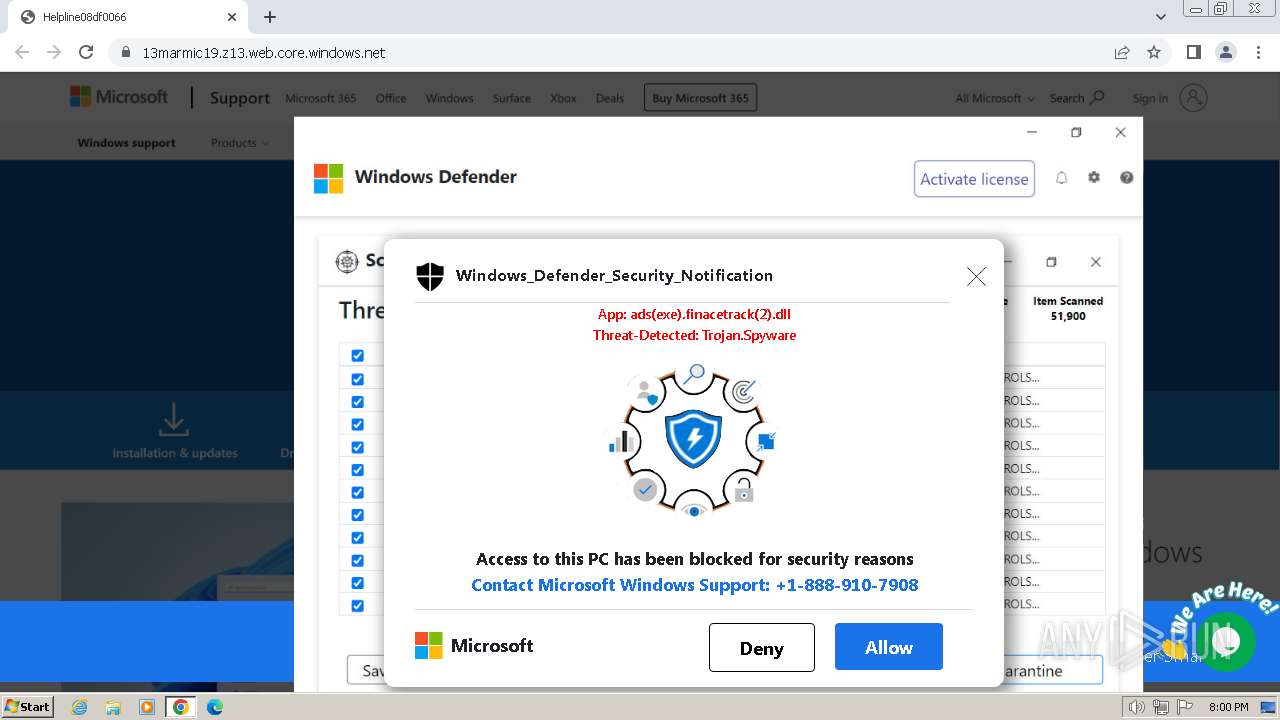Select the Windows menu item
Image resolution: width=1280 pixels, height=720 pixels.
449,98
